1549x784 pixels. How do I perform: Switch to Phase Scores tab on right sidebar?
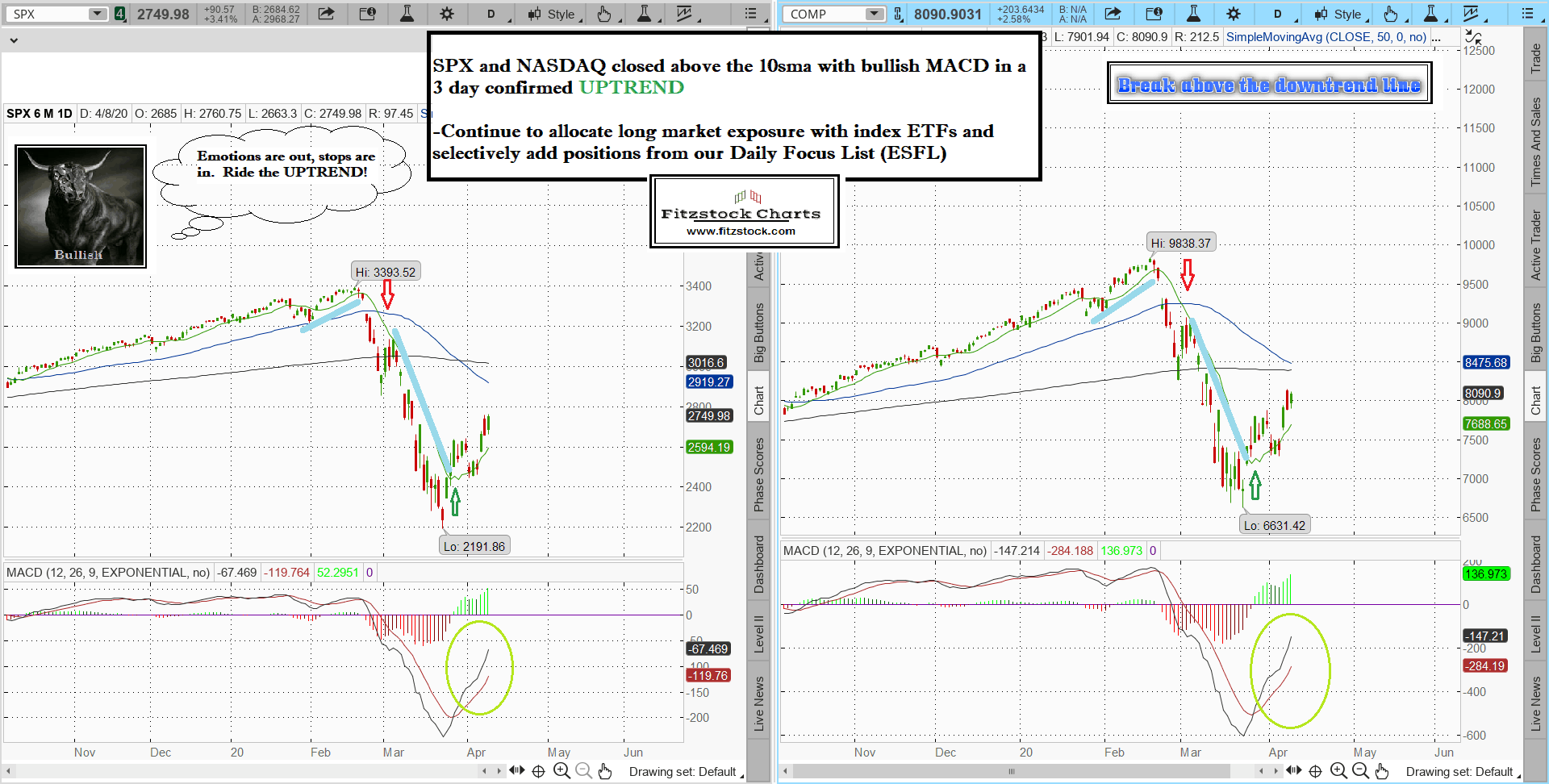pos(1536,474)
